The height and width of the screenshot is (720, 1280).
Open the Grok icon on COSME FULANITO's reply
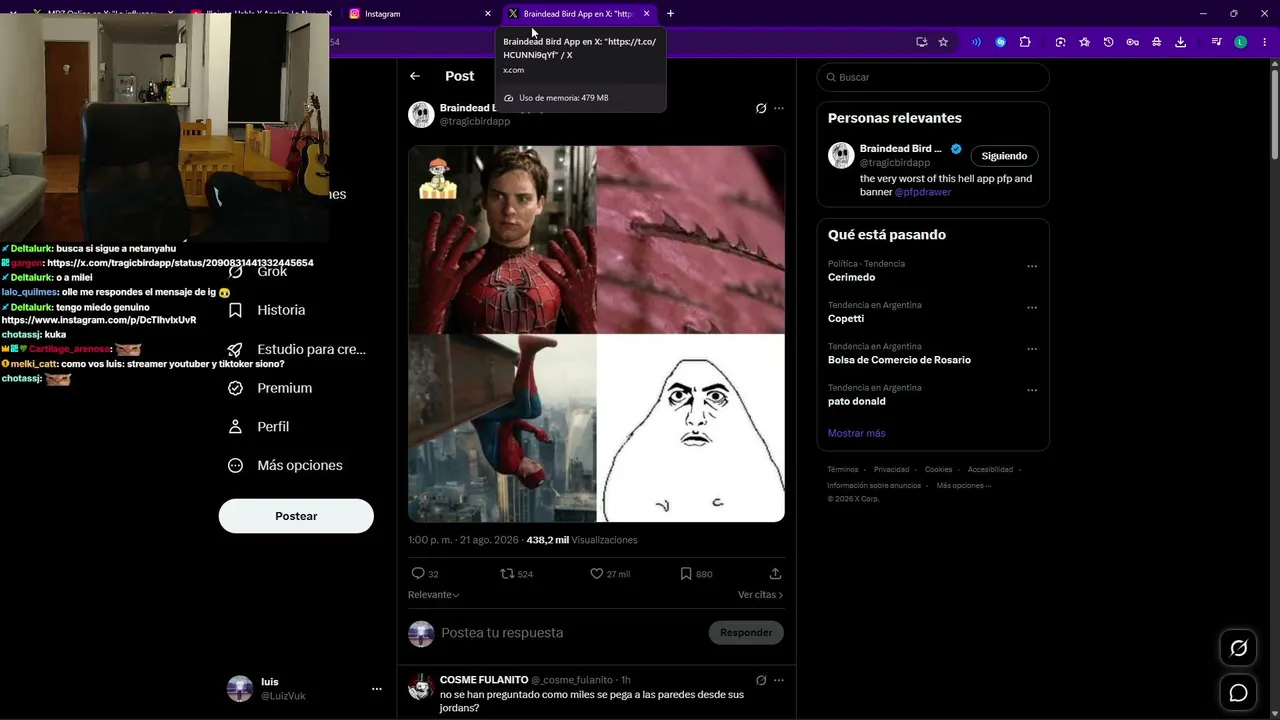761,680
